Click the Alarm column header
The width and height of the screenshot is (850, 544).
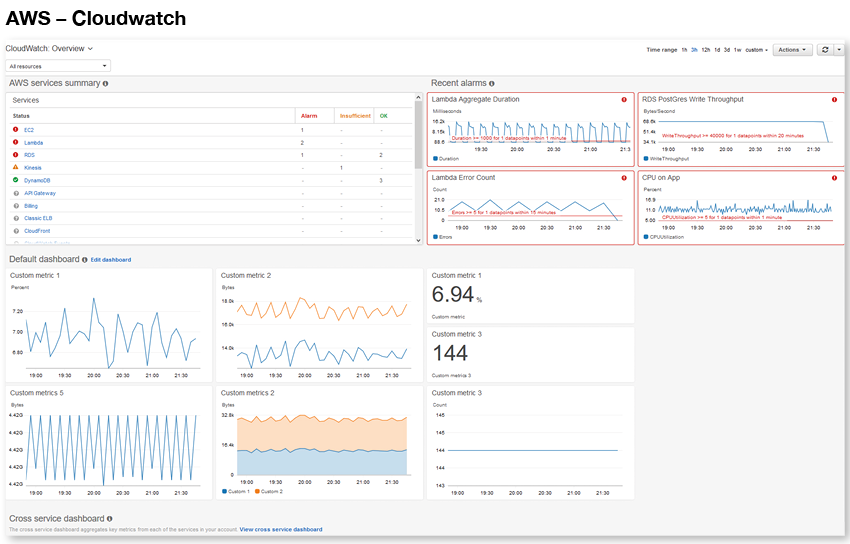point(309,116)
